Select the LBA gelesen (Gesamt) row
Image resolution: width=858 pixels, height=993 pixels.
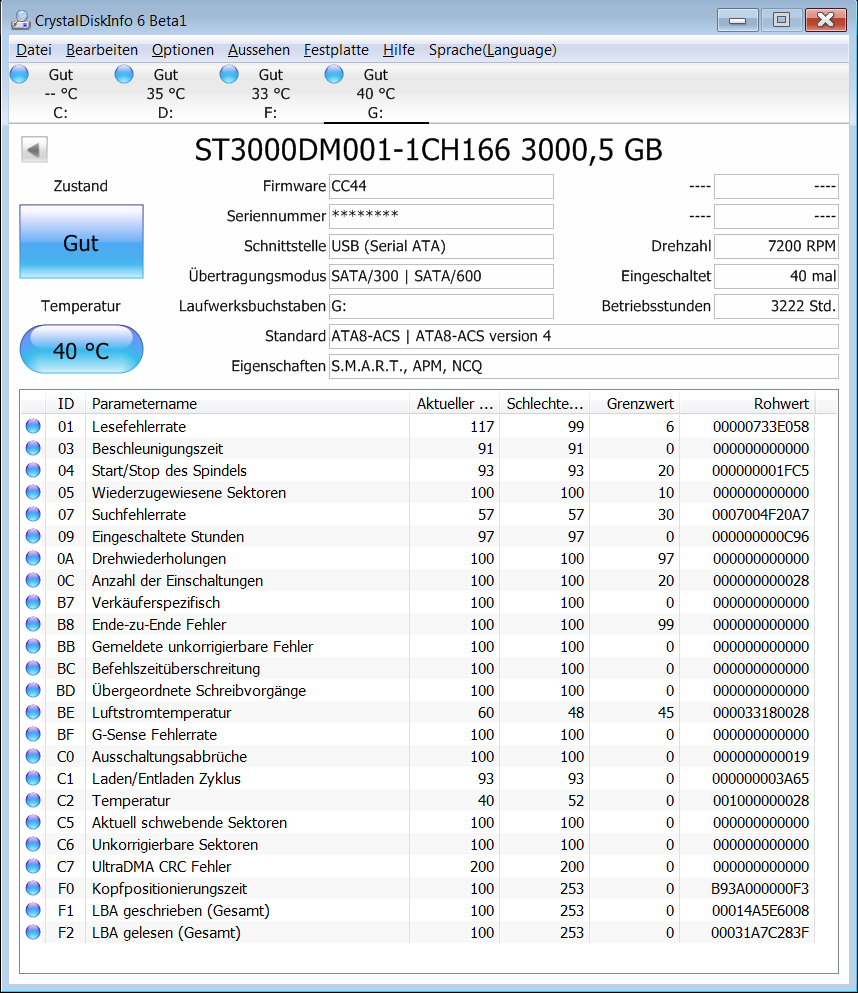(x=418, y=933)
